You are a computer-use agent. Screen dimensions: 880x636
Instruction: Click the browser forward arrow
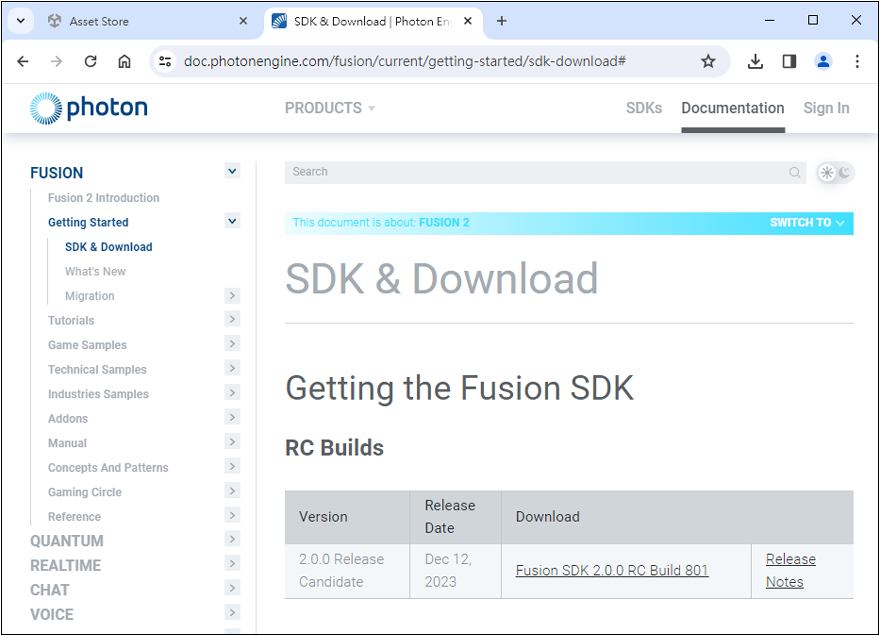point(57,61)
